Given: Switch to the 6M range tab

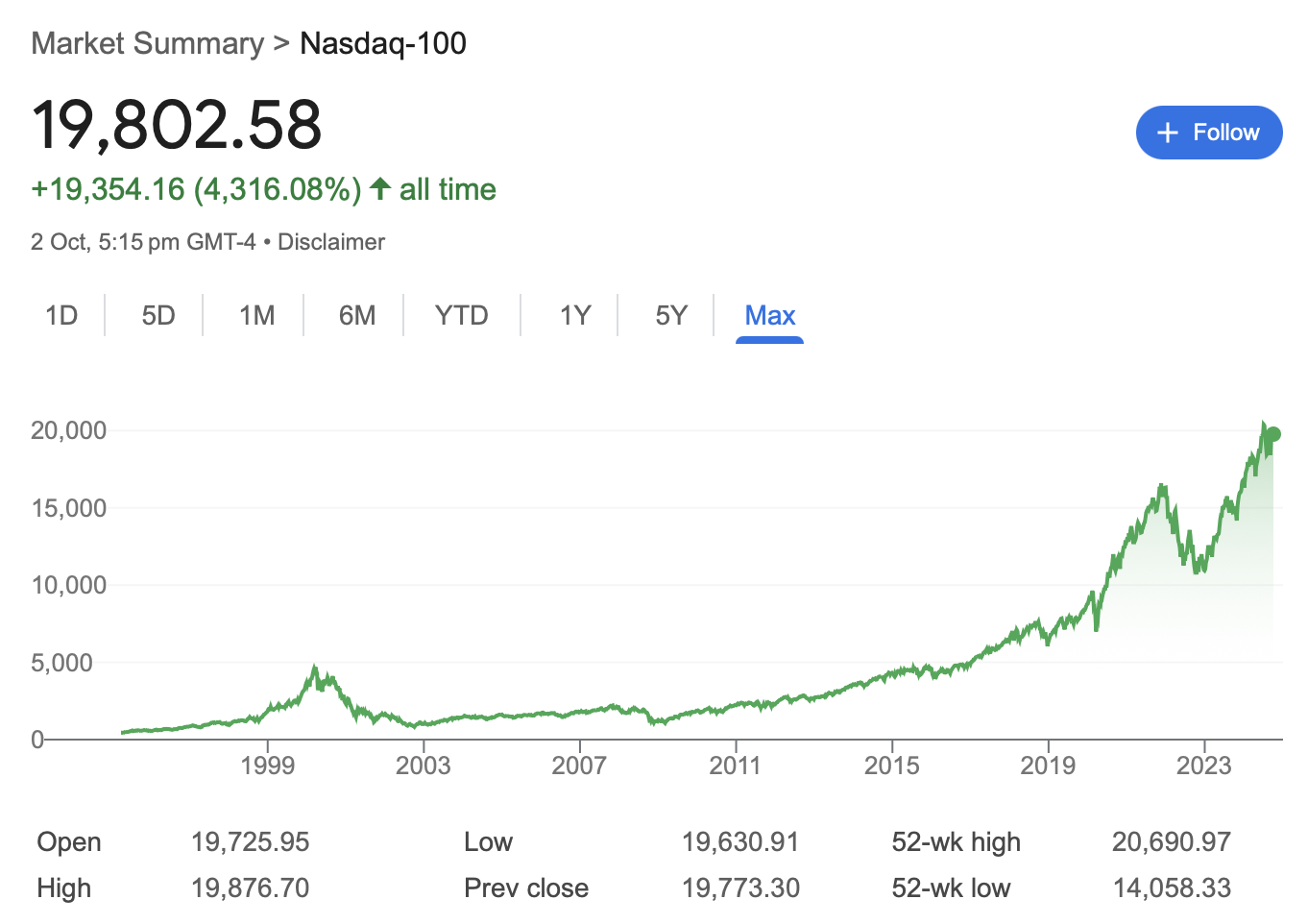Looking at the screenshot, I should pyautogui.click(x=357, y=315).
